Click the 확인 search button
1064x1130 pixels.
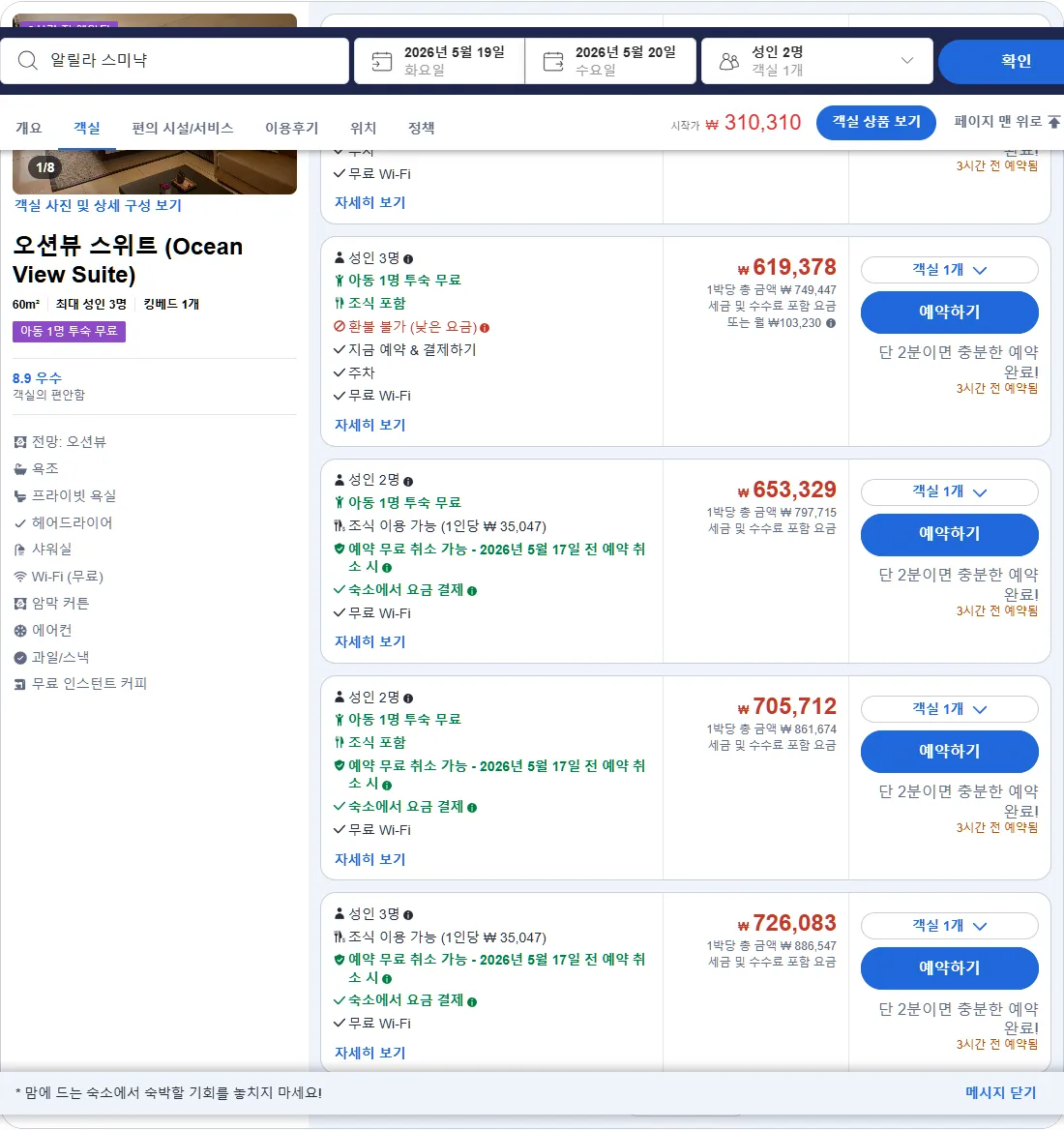[1001, 61]
